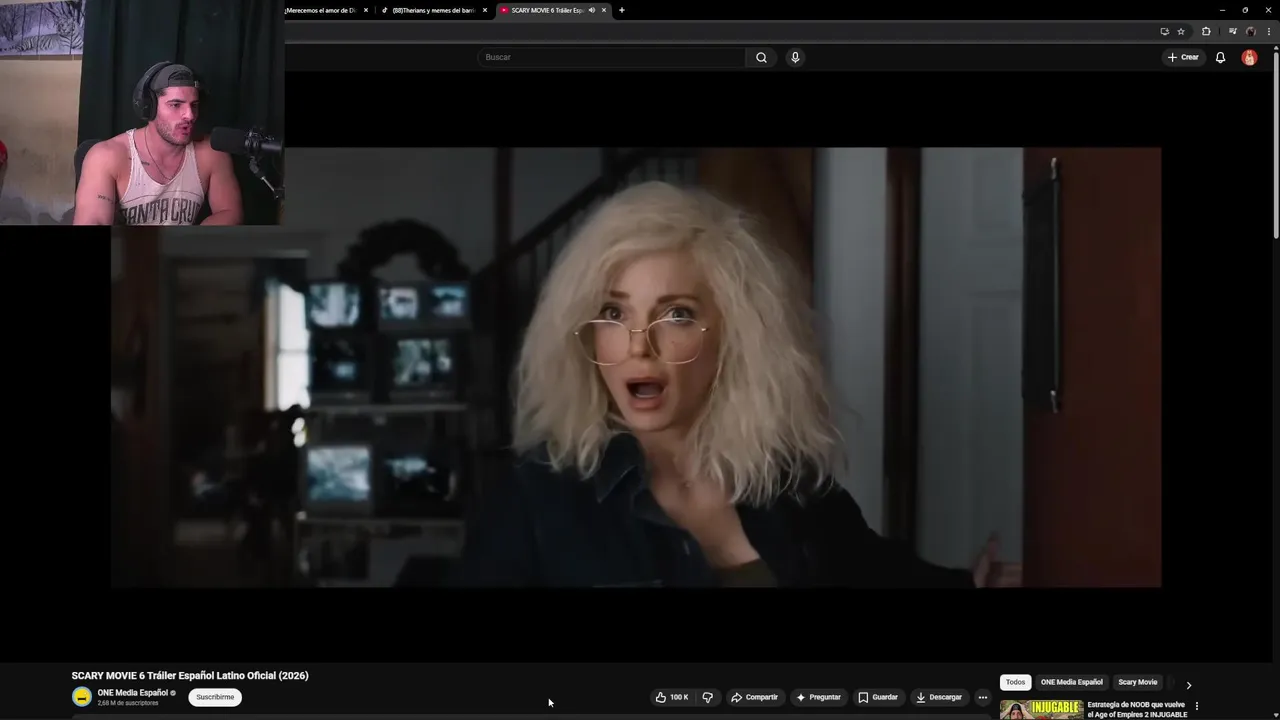Click the SCARY MOVIE 6 video title text

[190, 676]
